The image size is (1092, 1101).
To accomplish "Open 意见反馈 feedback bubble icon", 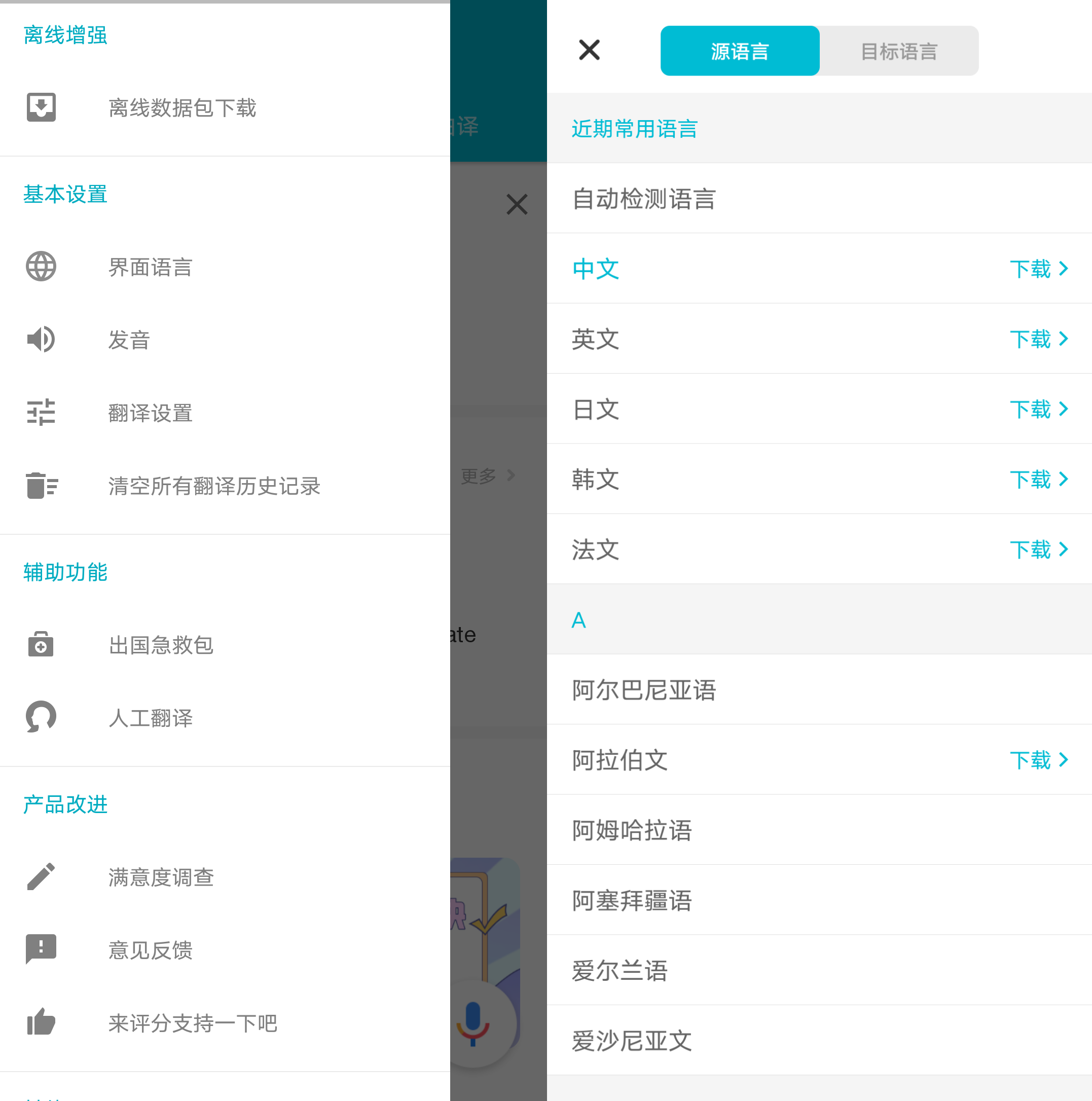I will [x=41, y=949].
